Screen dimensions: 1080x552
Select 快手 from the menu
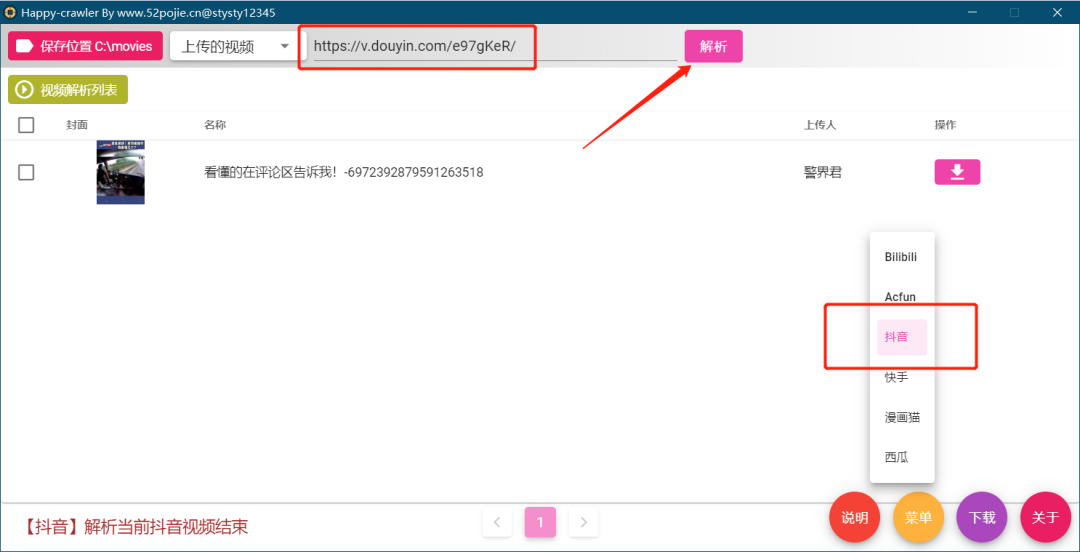pos(902,377)
